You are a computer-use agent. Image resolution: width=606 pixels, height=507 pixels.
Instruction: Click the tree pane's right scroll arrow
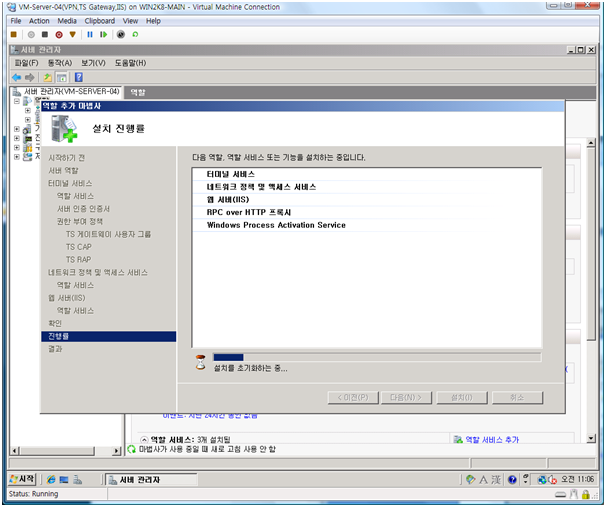[116, 451]
